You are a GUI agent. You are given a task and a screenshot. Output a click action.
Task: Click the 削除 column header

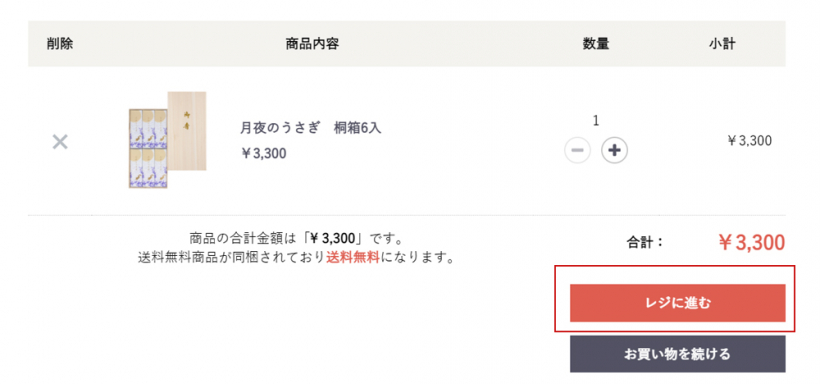click(x=60, y=44)
